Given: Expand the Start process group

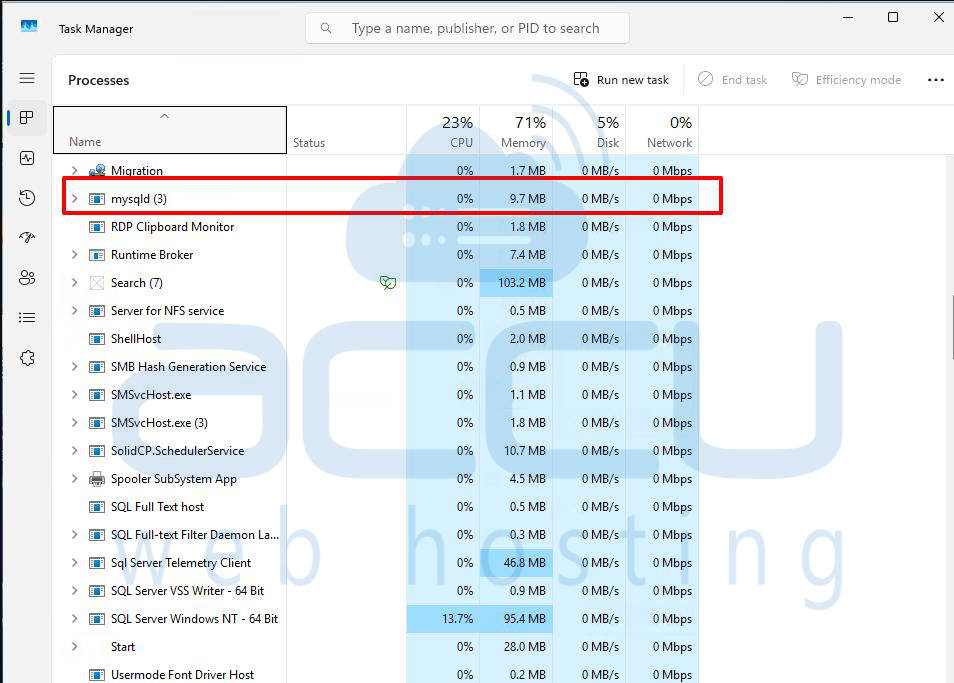Looking at the screenshot, I should [x=74, y=646].
